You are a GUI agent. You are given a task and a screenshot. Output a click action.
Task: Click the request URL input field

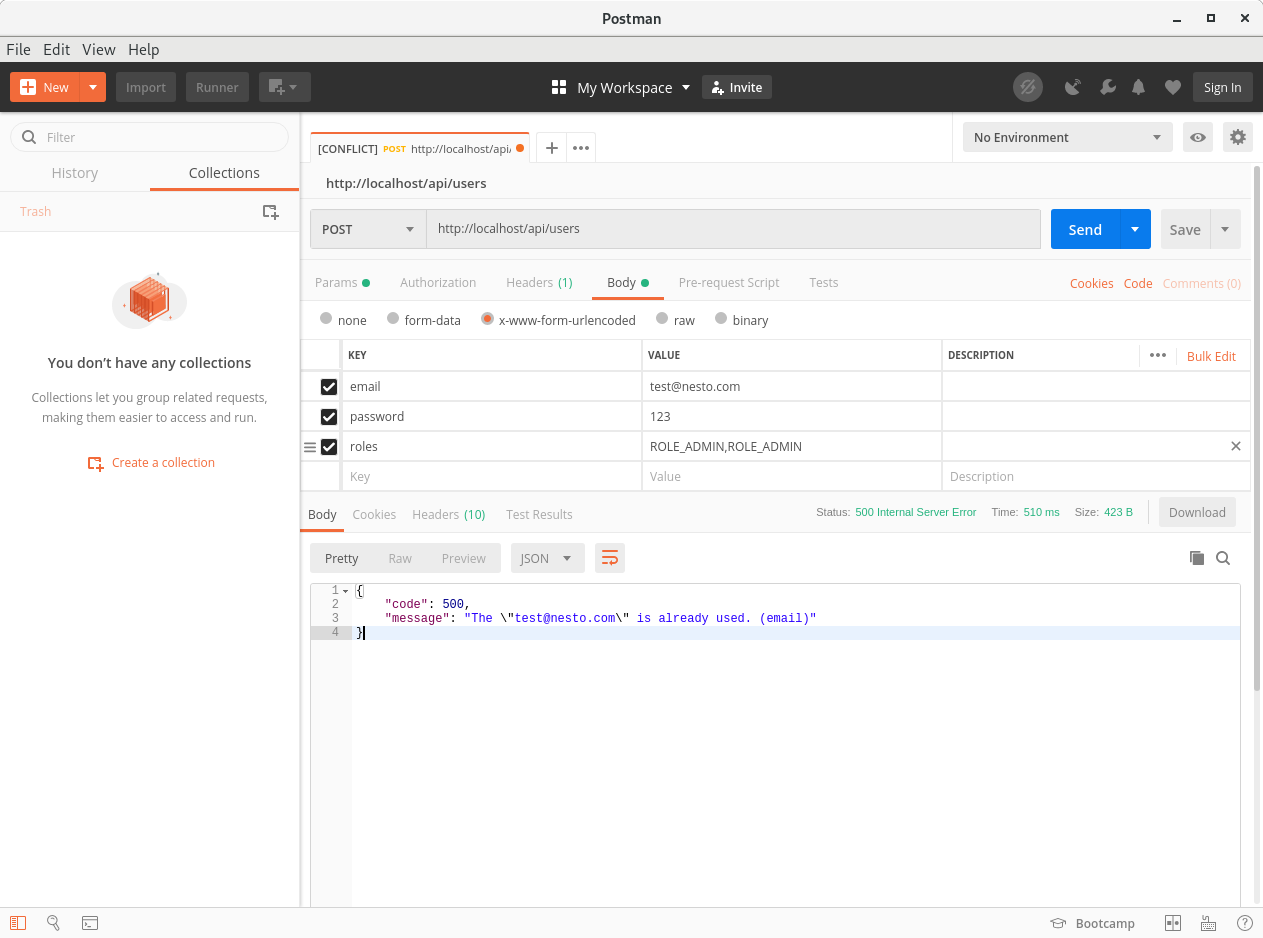[x=733, y=229]
